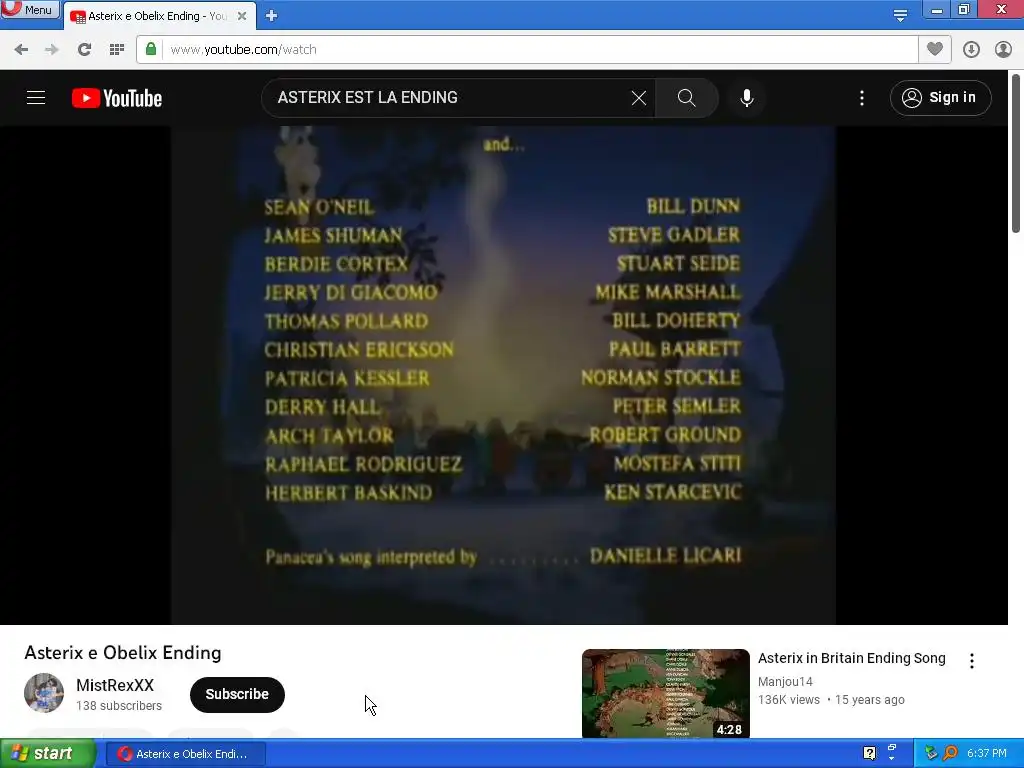The width and height of the screenshot is (1024, 768).
Task: Open YouTube settings three-dot menu
Action: 862,98
